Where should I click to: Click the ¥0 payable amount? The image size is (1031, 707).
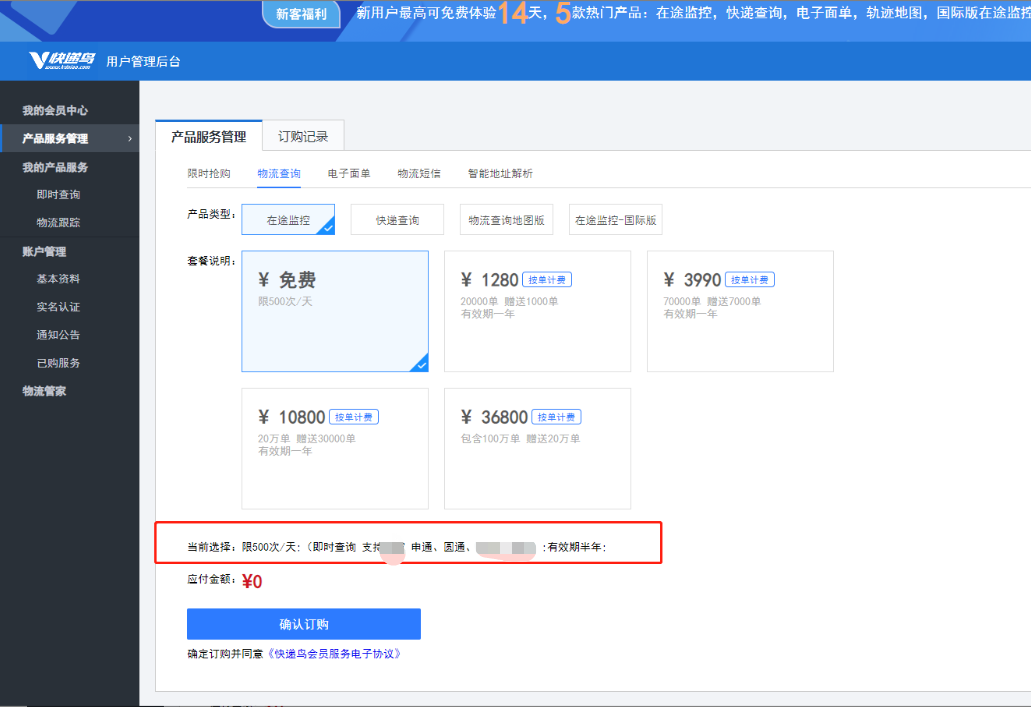[x=252, y=581]
